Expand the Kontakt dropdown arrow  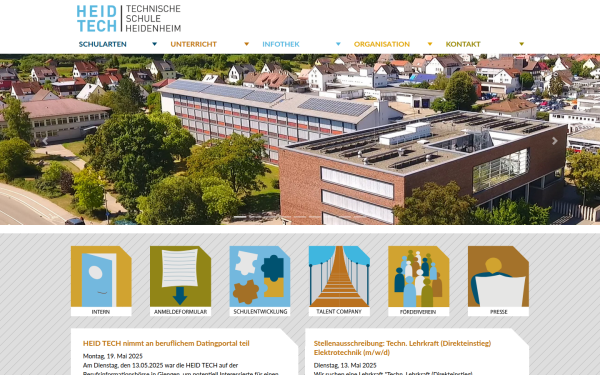point(522,44)
